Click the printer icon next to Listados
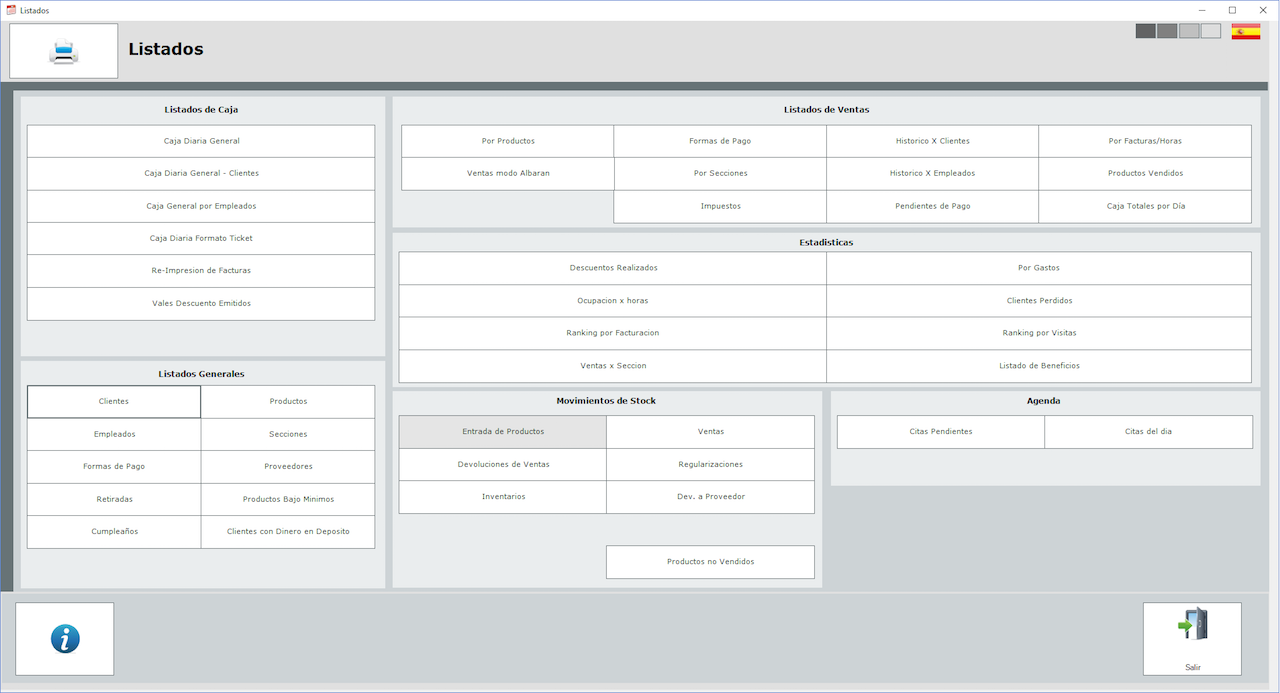The height and width of the screenshot is (693, 1280). 63,51
